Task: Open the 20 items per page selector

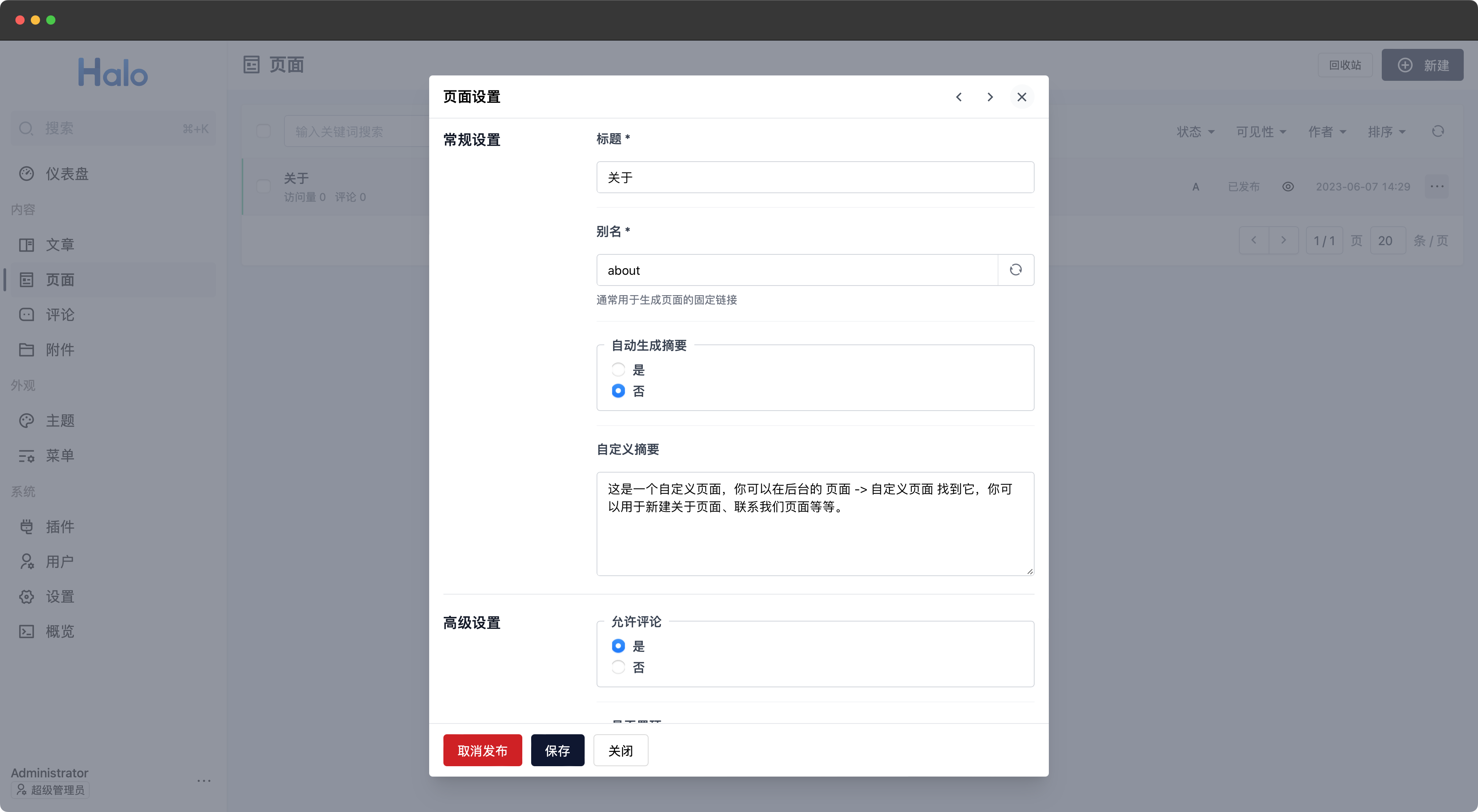Action: (x=1387, y=241)
